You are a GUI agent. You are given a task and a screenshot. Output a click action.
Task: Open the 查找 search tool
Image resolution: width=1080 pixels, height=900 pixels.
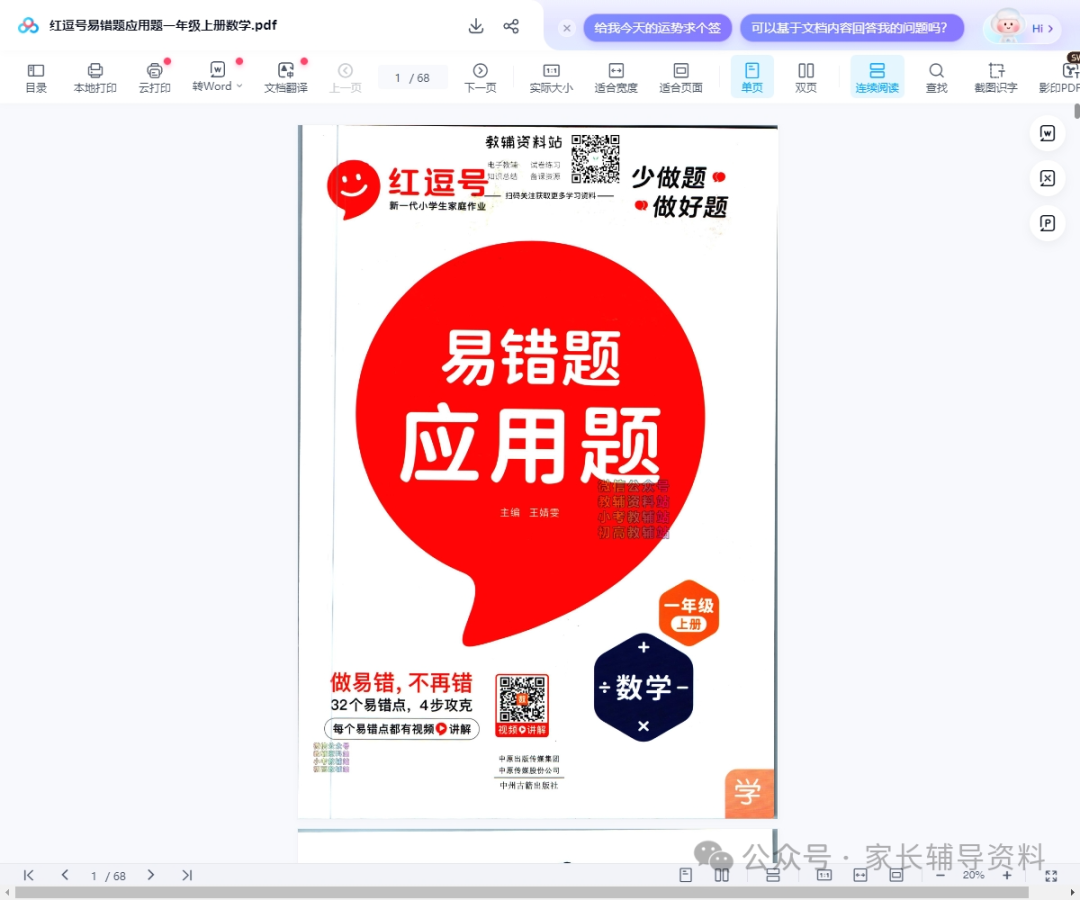[936, 78]
